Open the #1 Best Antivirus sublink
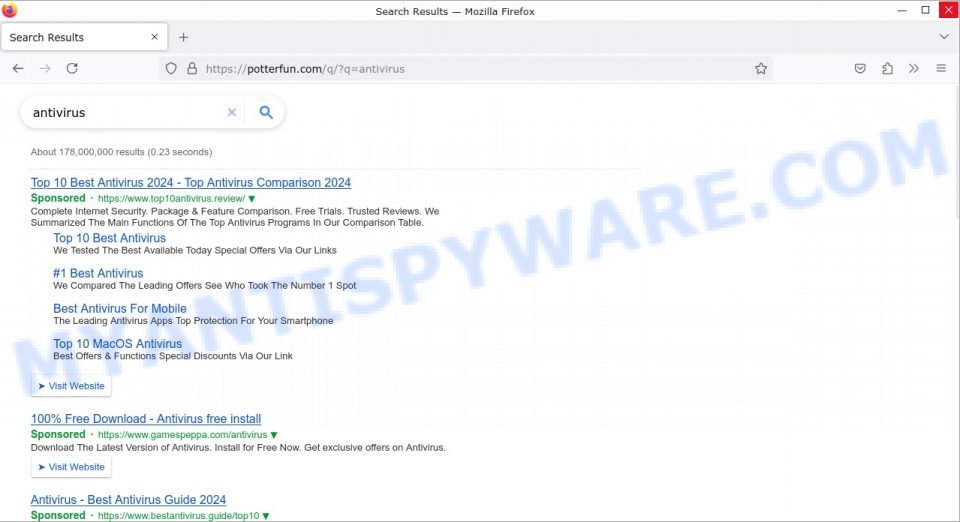This screenshot has width=960, height=522. [98, 273]
